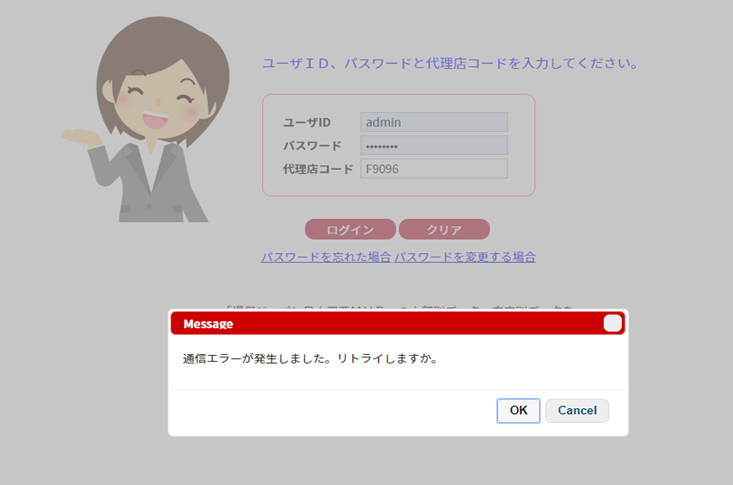
Task: Click the 代理店コード field showing F9096
Action: click(x=434, y=169)
